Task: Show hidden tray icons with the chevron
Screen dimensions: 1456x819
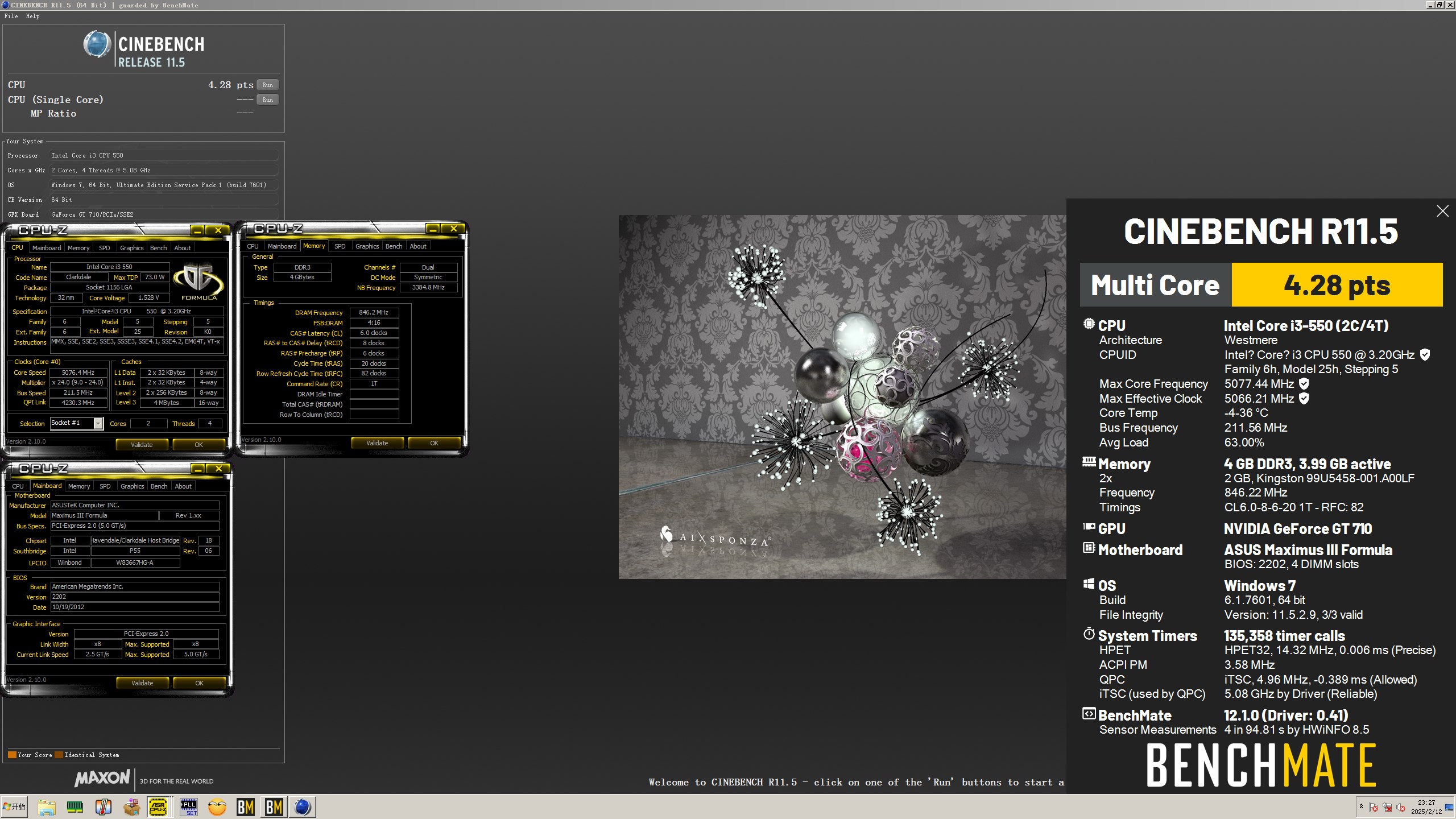Action: (x=1361, y=806)
